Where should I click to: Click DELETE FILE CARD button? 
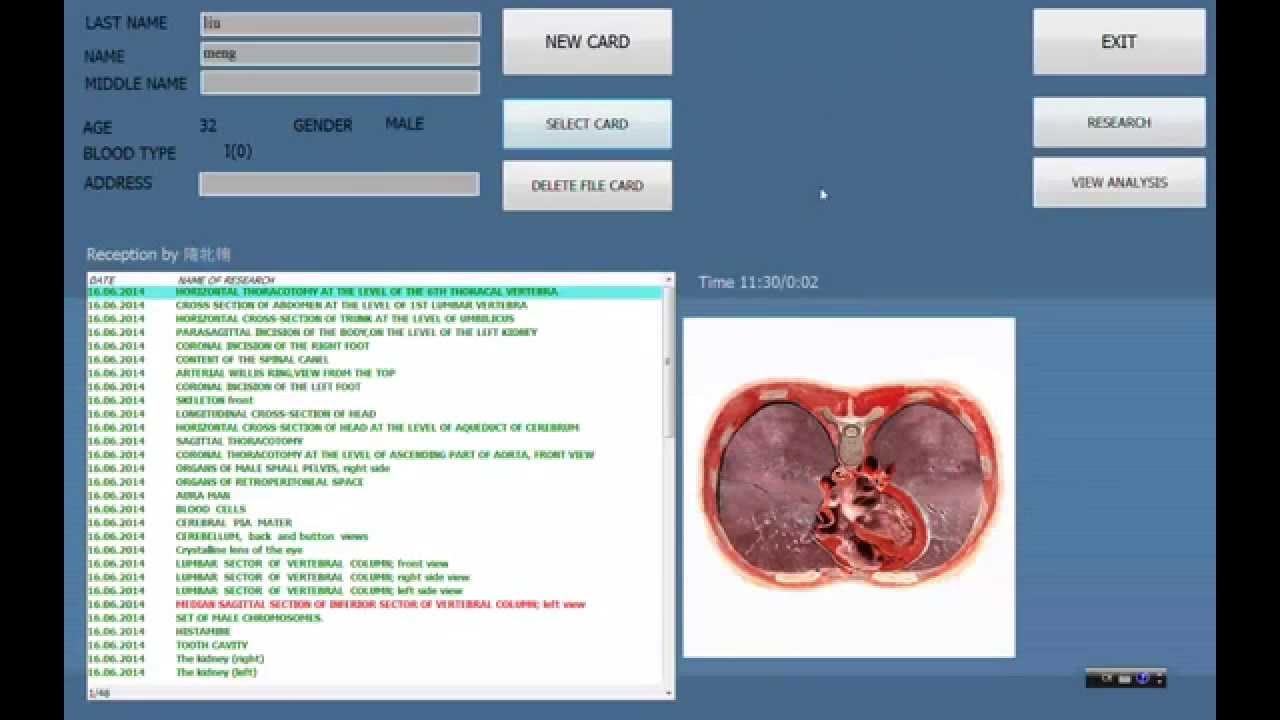click(587, 185)
